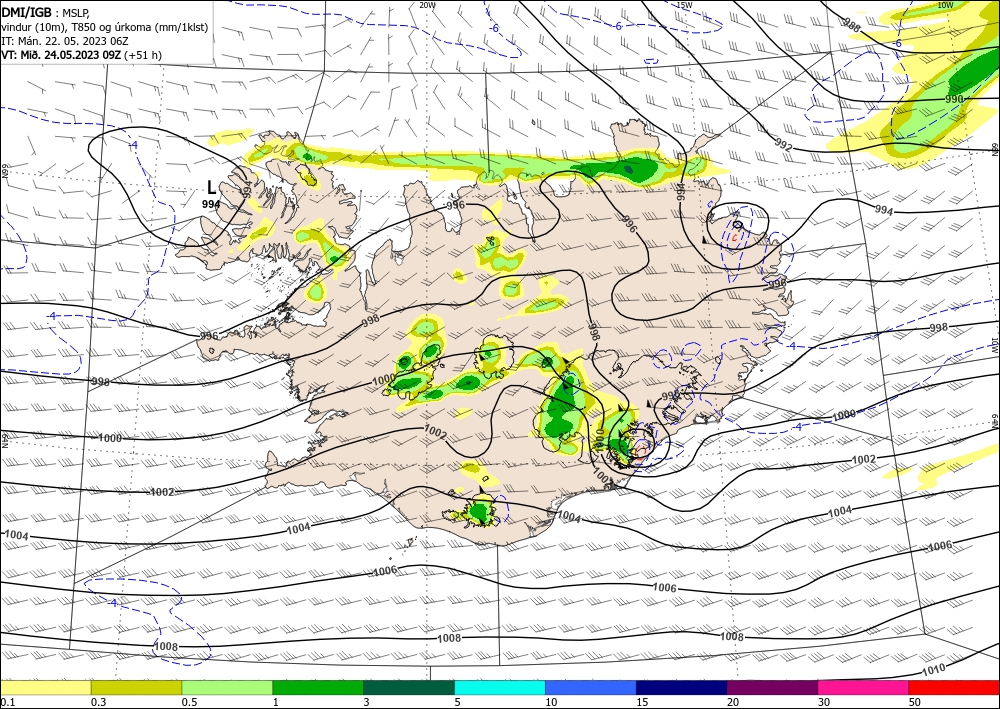
Task: Select the dark green 3–5 legend swatch
Action: (x=409, y=687)
